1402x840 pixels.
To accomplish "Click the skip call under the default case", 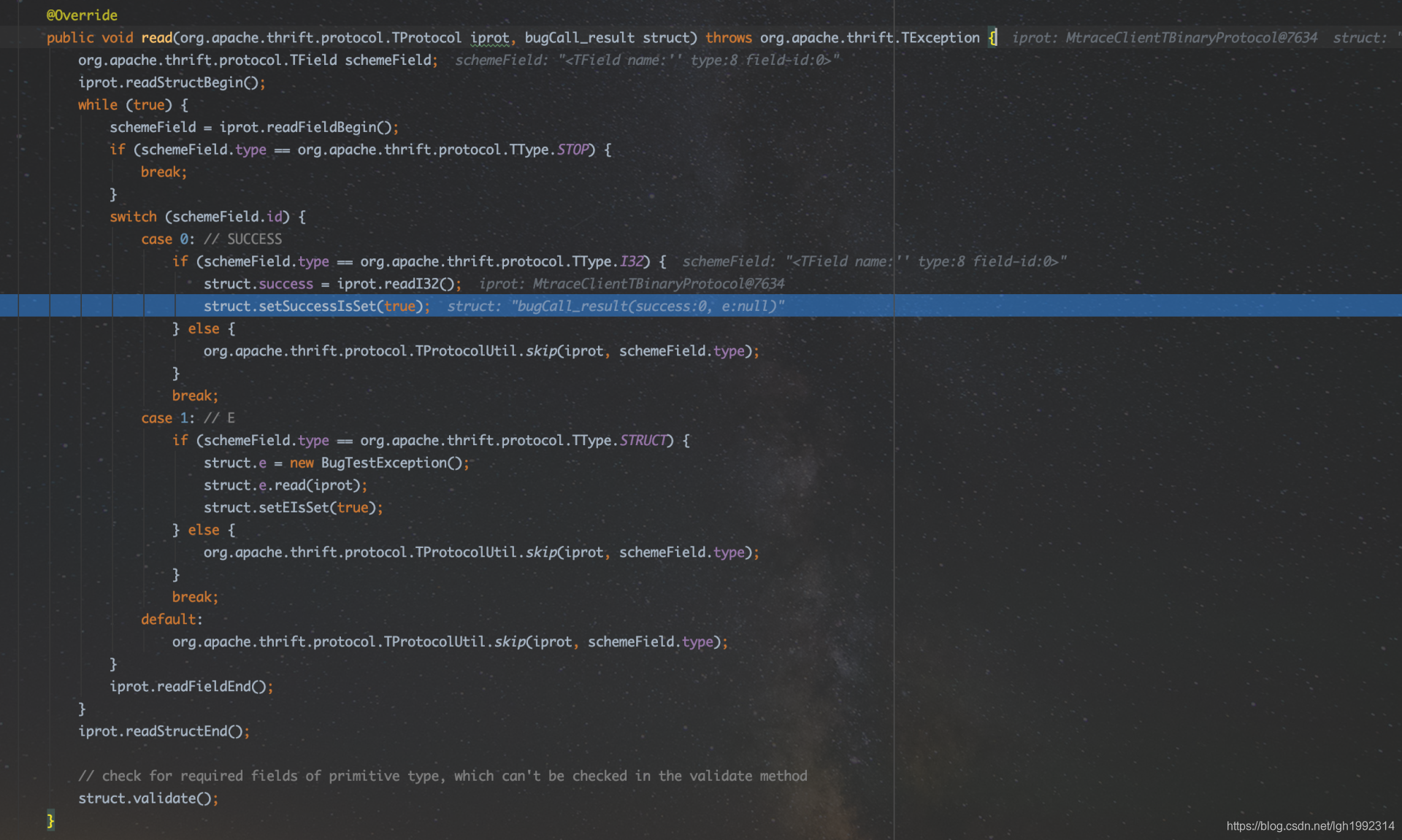I will 450,642.
